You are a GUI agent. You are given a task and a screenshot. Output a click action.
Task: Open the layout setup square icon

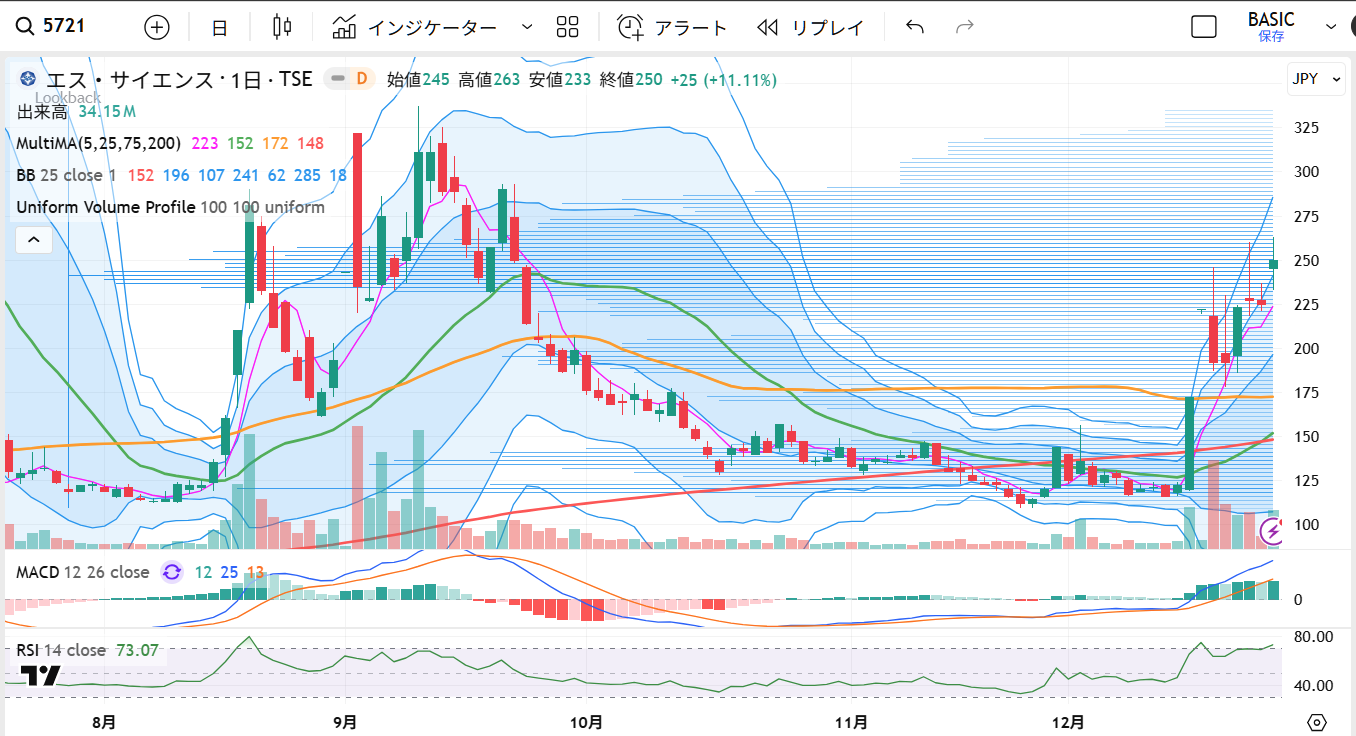coord(1204,27)
